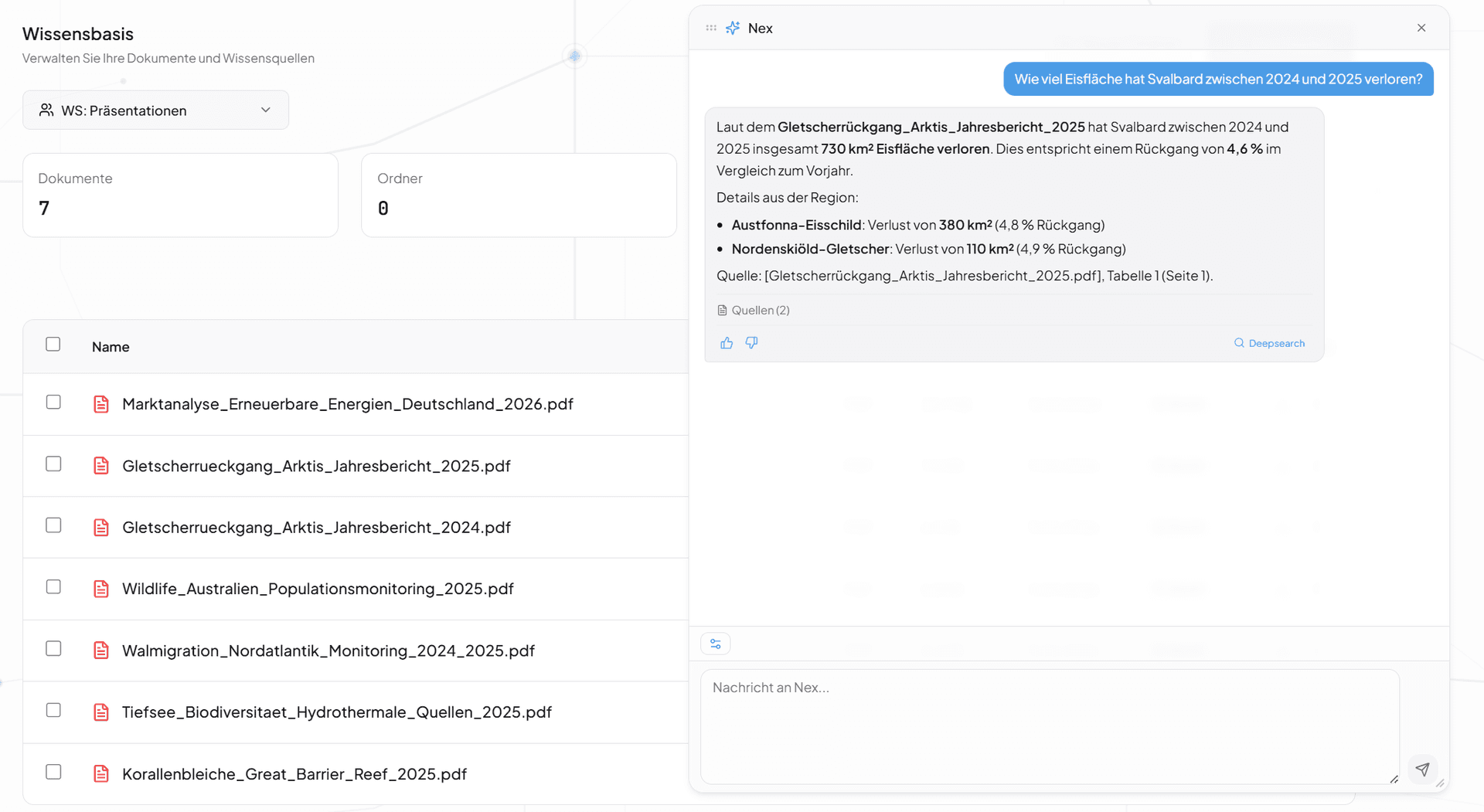Click the thumbs up feedback icon
The height and width of the screenshot is (812, 1484).
click(x=727, y=343)
